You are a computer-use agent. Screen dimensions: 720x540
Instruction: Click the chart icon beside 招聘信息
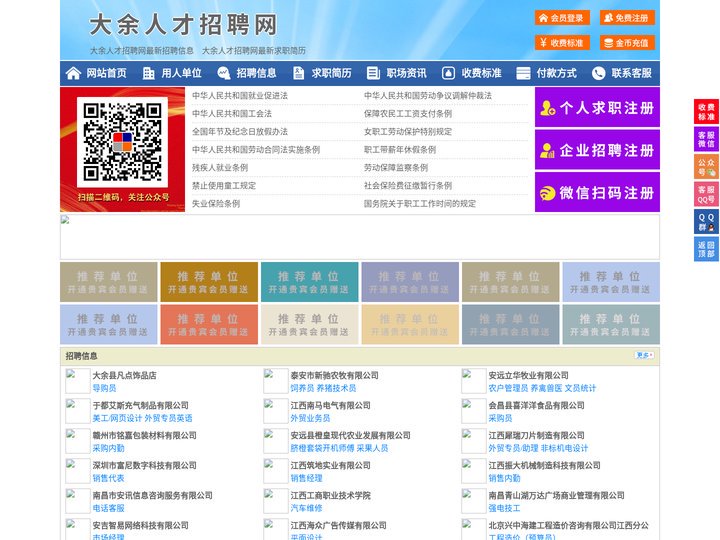(224, 73)
